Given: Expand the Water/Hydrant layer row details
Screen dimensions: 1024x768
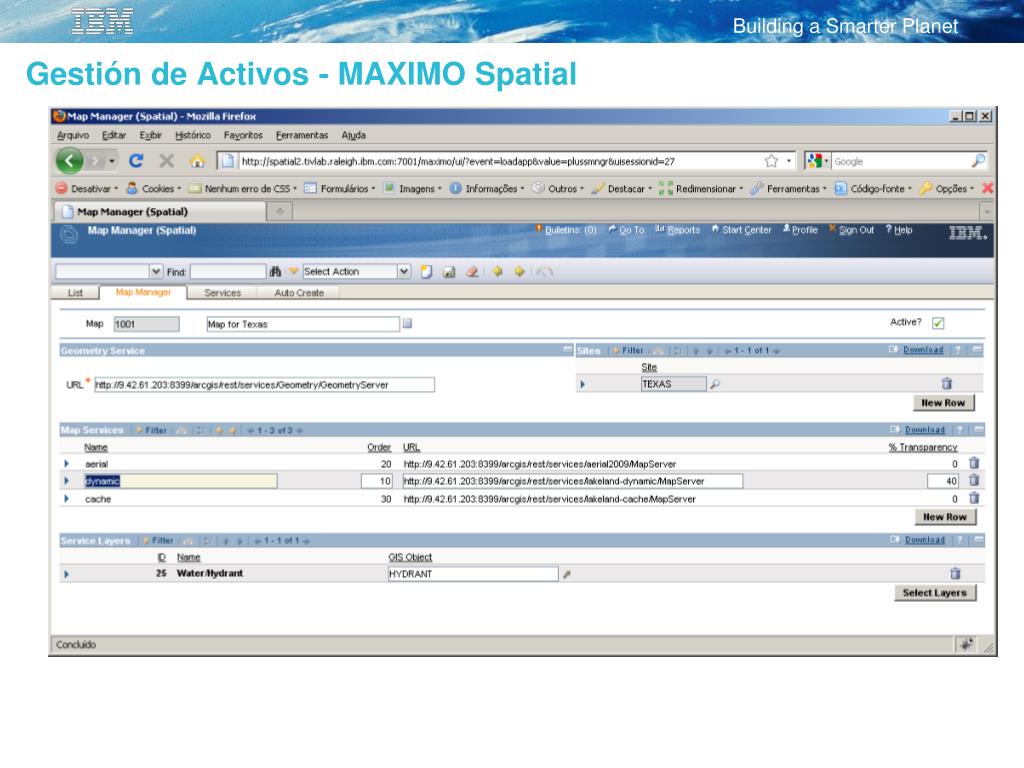Looking at the screenshot, I should (x=66, y=574).
